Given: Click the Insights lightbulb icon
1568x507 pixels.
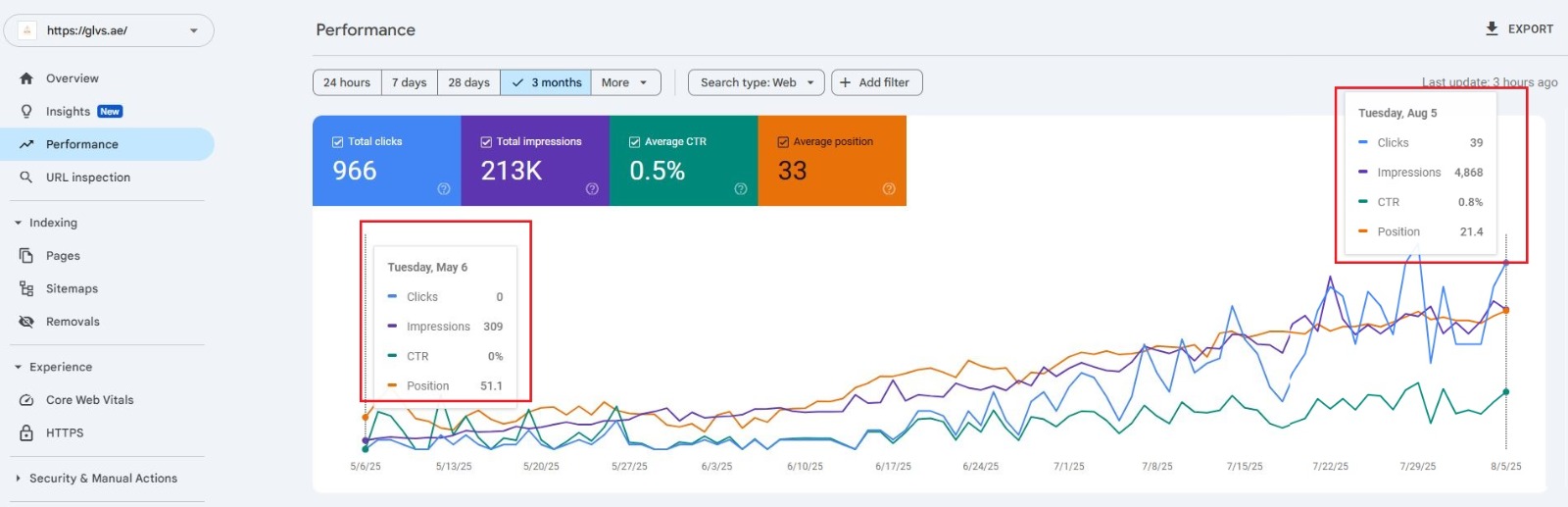Looking at the screenshot, I should point(26,112).
